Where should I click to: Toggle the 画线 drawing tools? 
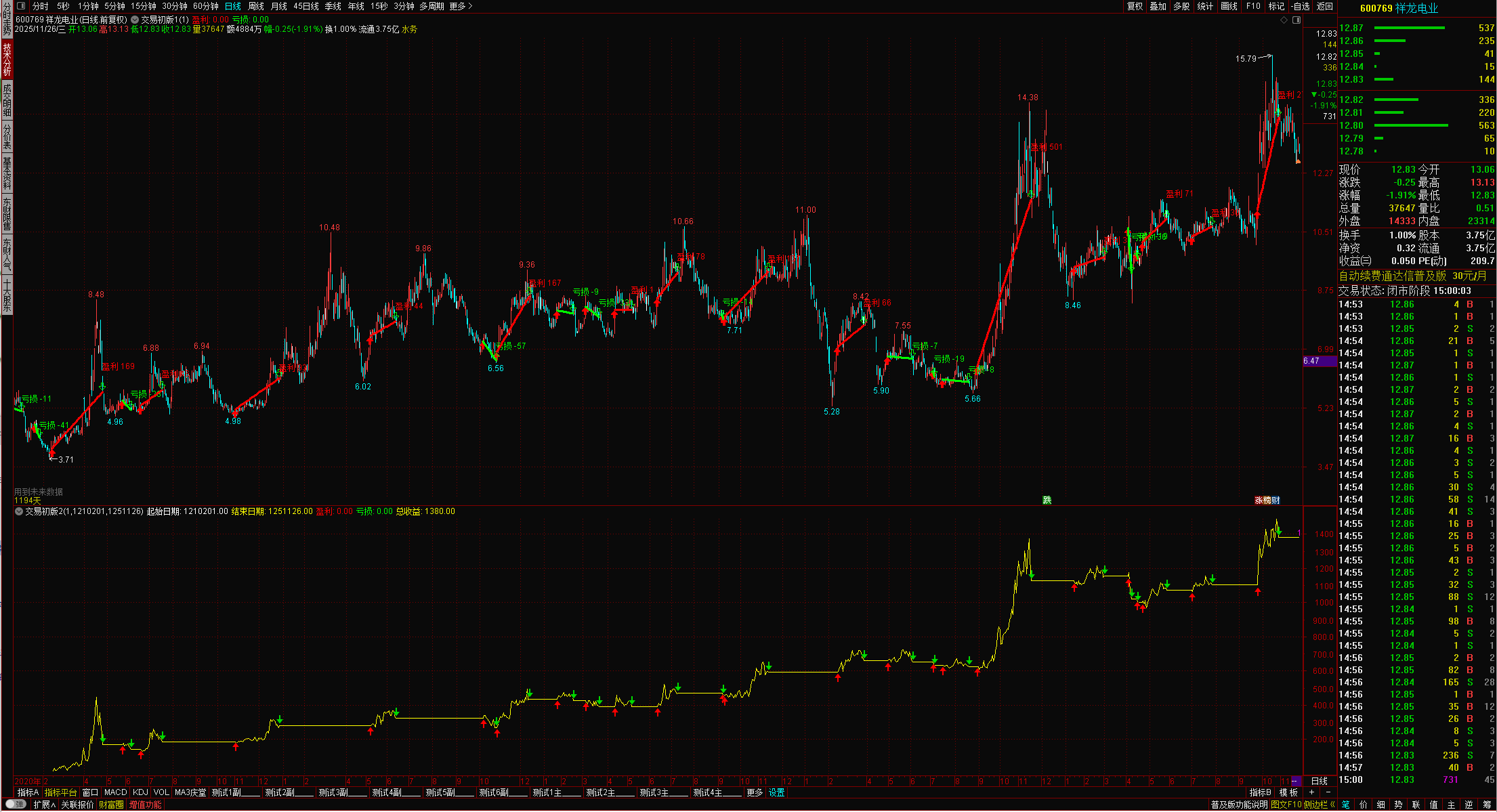click(1229, 6)
